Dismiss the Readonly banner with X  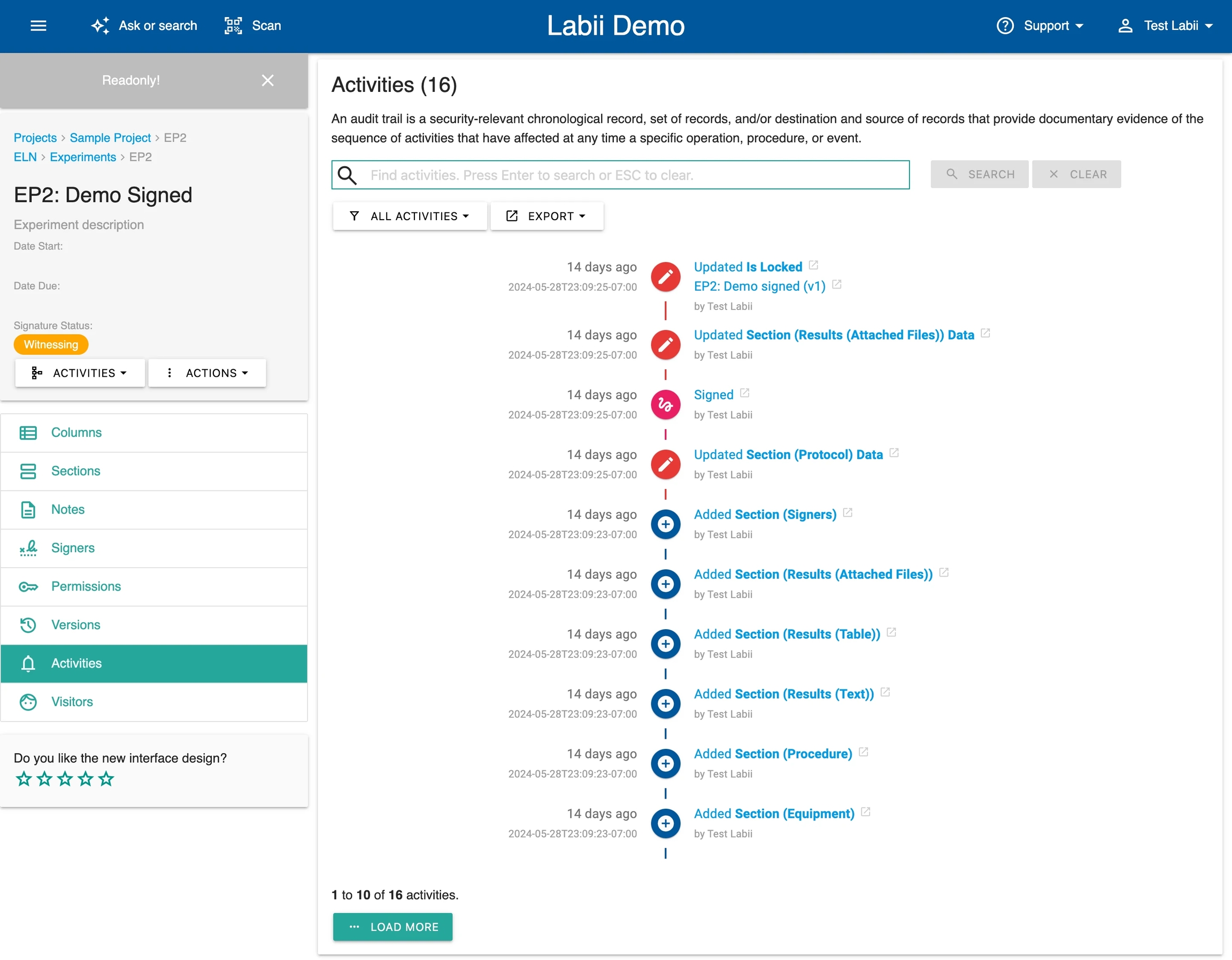tap(267, 80)
